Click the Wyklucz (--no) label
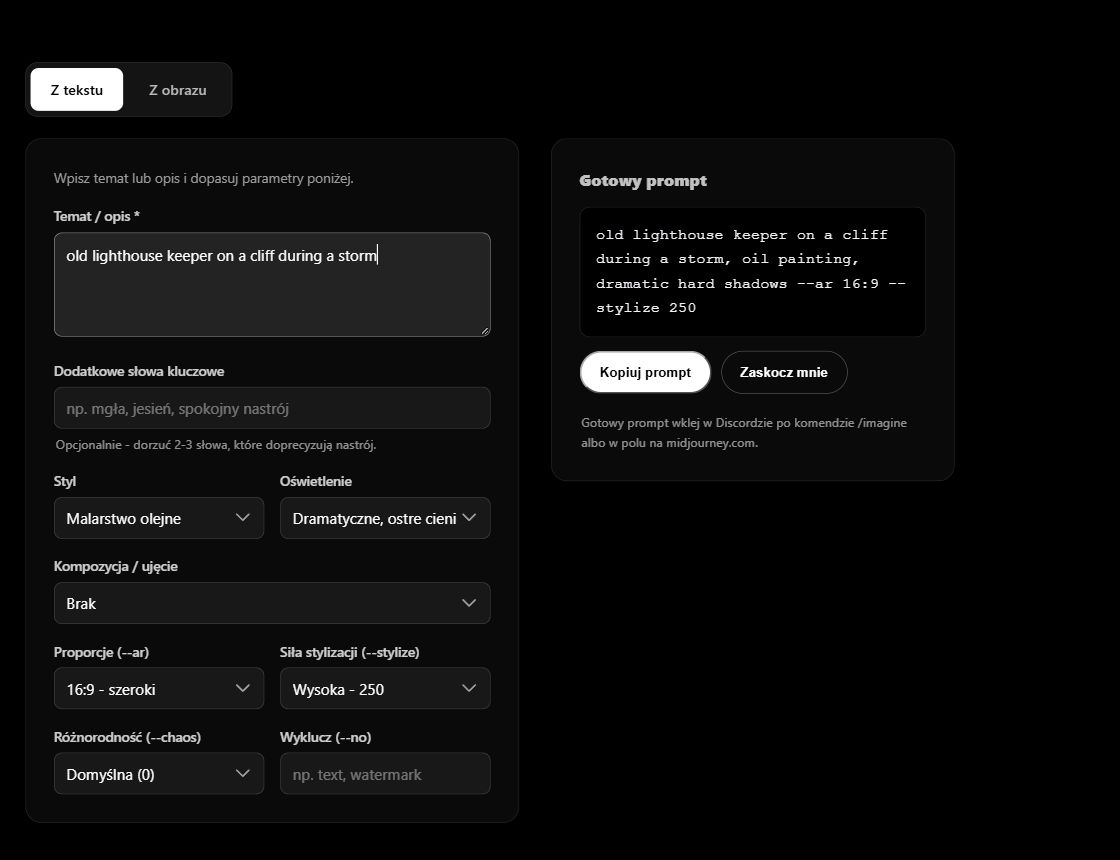 326,736
